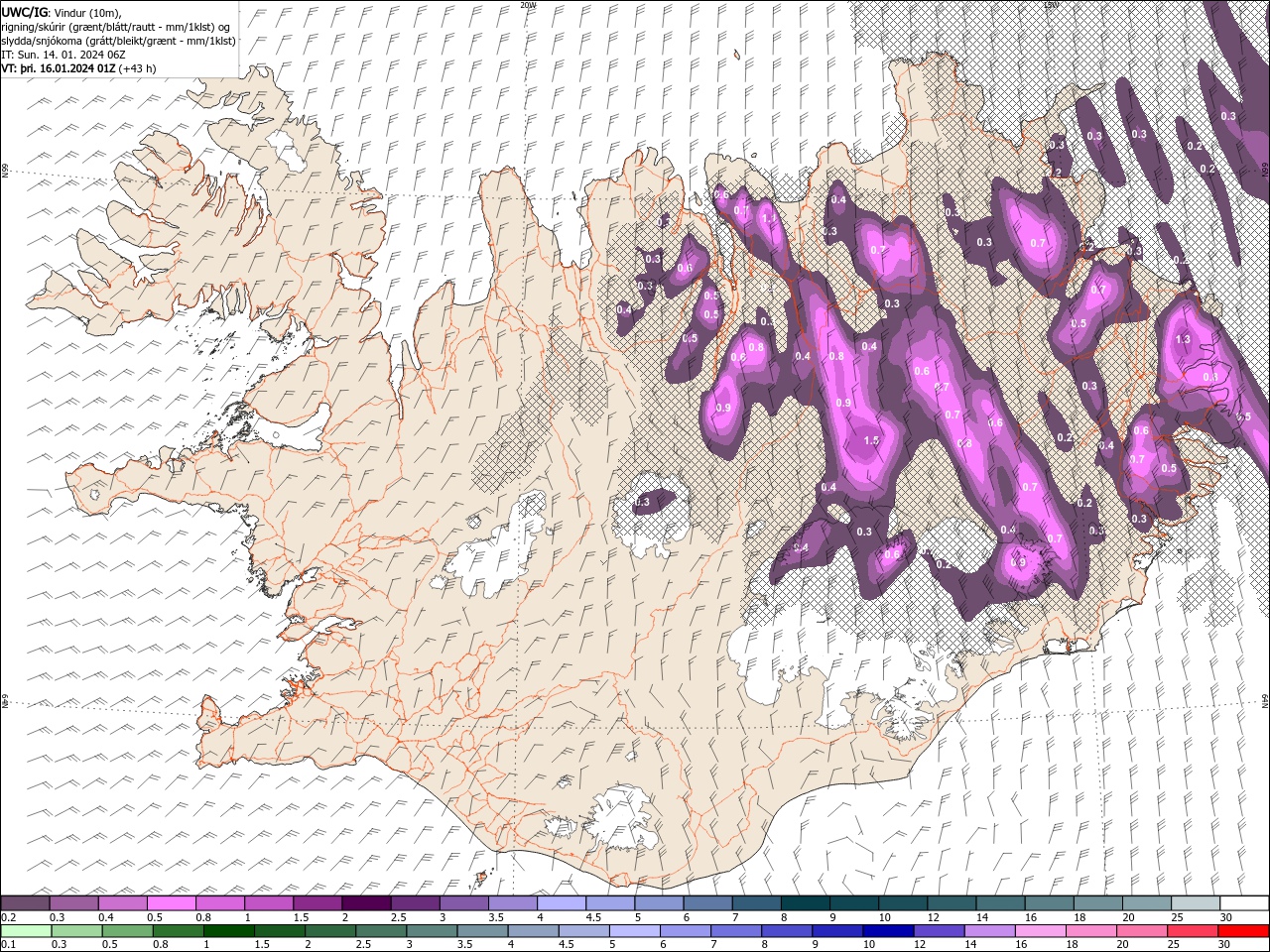The height and width of the screenshot is (952, 1270).
Task: Click the dark teal 8 swatch in upper legend
Action: [x=806, y=903]
